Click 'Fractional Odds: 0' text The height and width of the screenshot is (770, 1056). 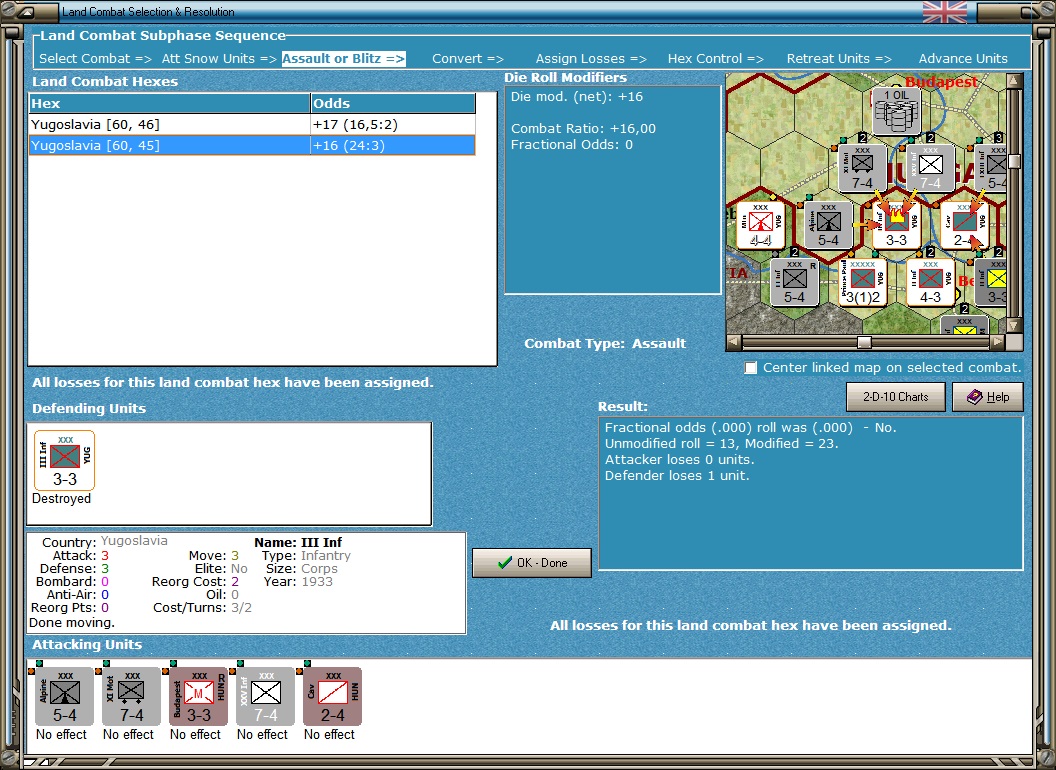(572, 144)
